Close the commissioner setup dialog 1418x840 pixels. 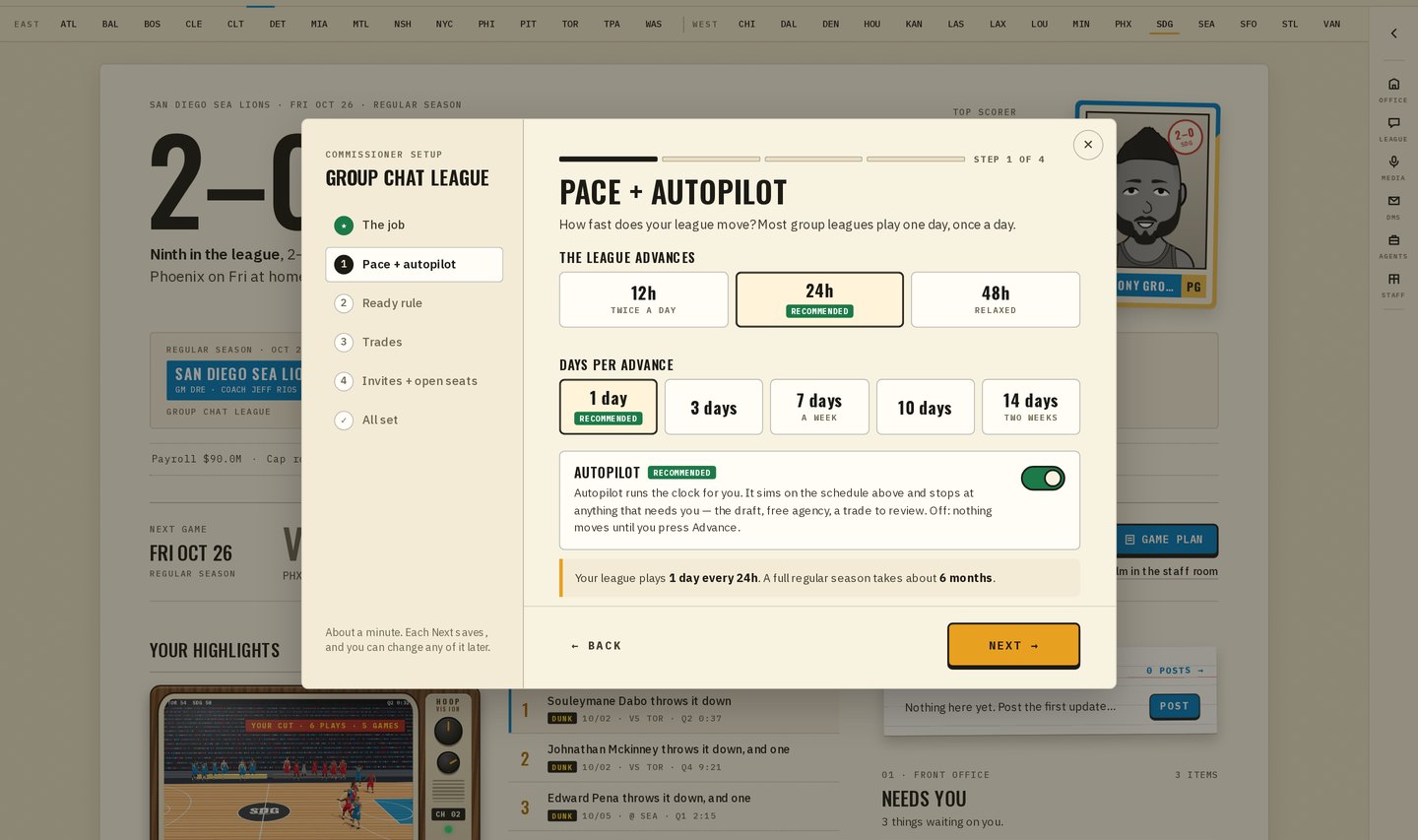[x=1088, y=145]
